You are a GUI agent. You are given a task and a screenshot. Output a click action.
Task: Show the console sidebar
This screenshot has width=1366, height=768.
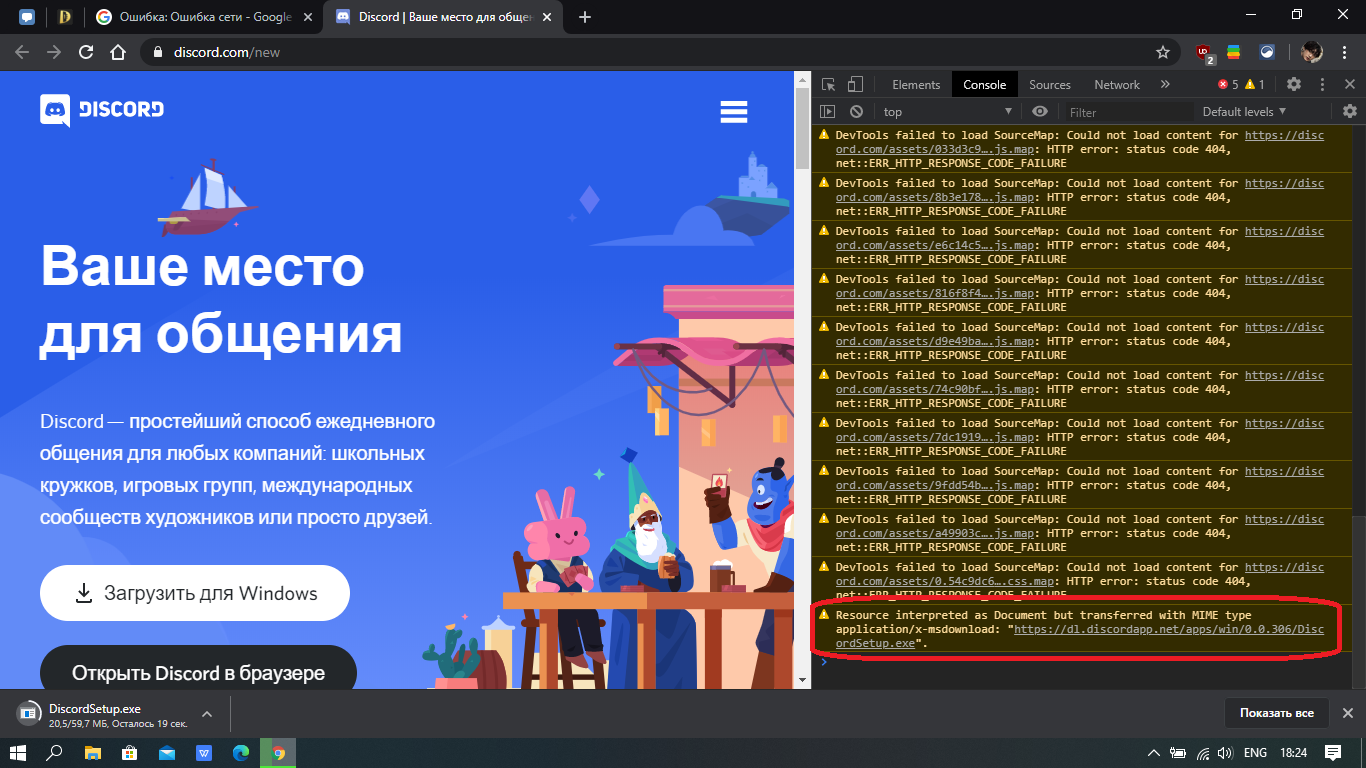pyautogui.click(x=828, y=112)
